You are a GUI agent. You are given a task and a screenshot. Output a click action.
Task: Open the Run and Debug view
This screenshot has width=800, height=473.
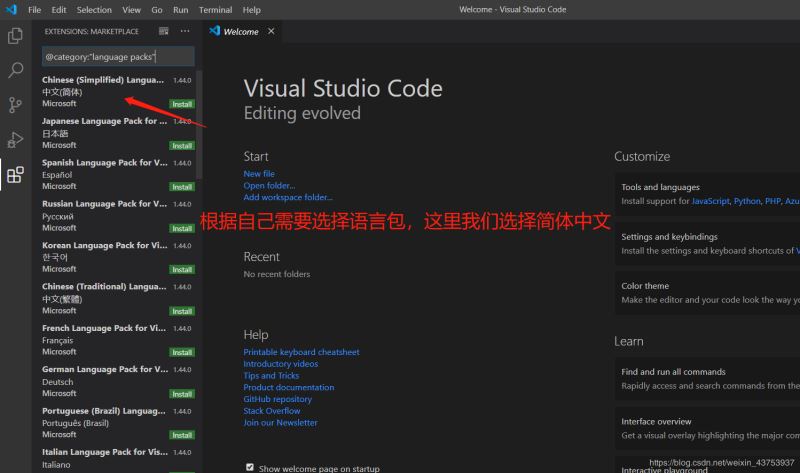(15, 139)
